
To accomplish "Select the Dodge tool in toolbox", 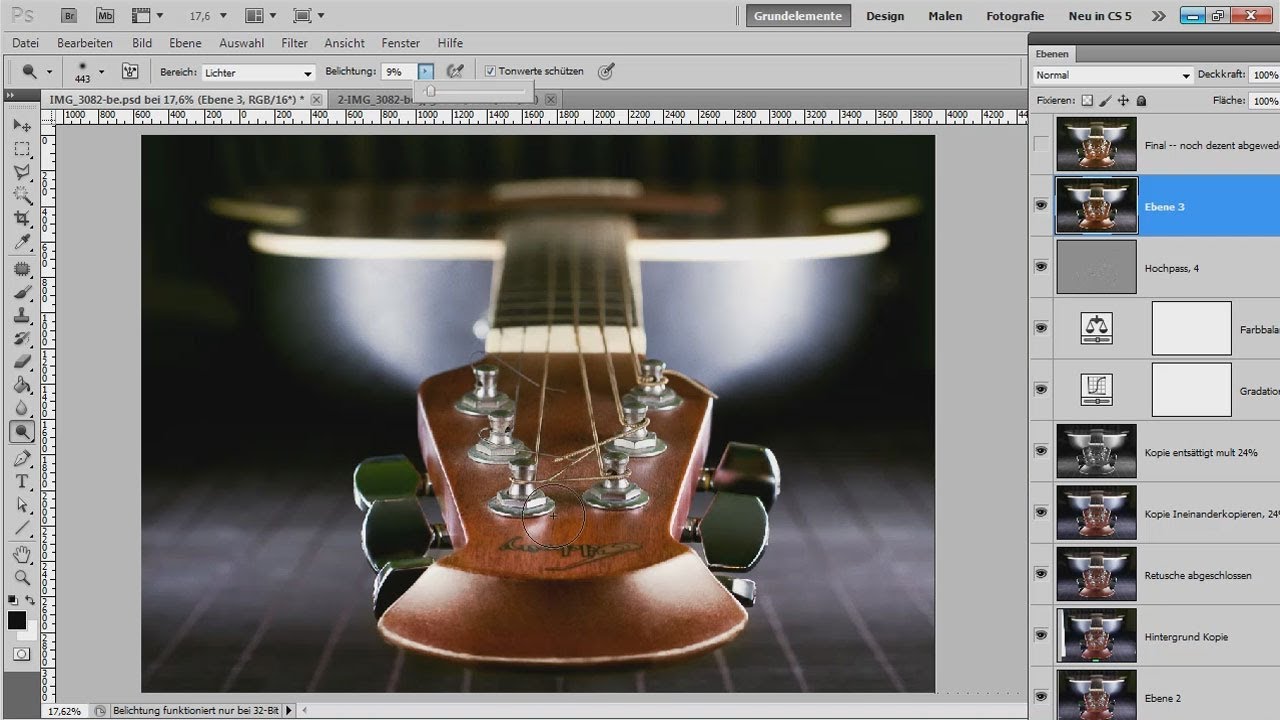I will (x=22, y=431).
